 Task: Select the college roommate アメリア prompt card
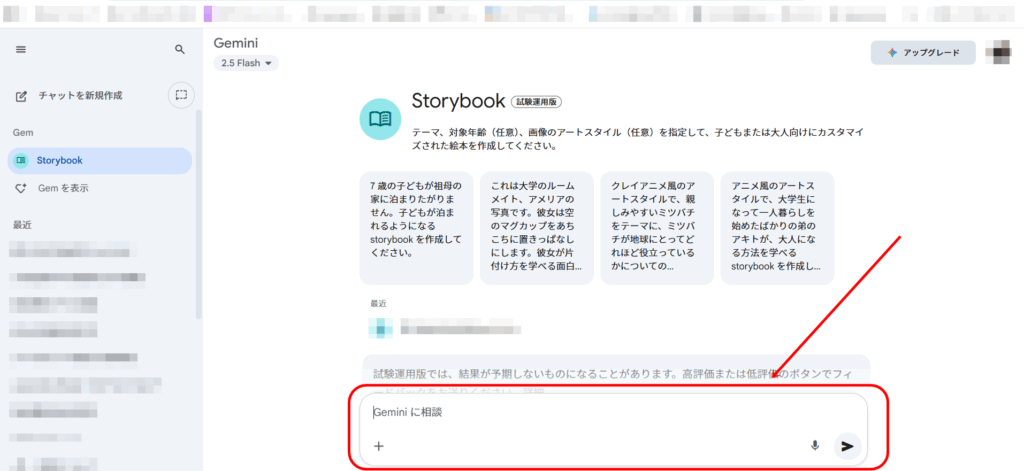tap(536, 227)
